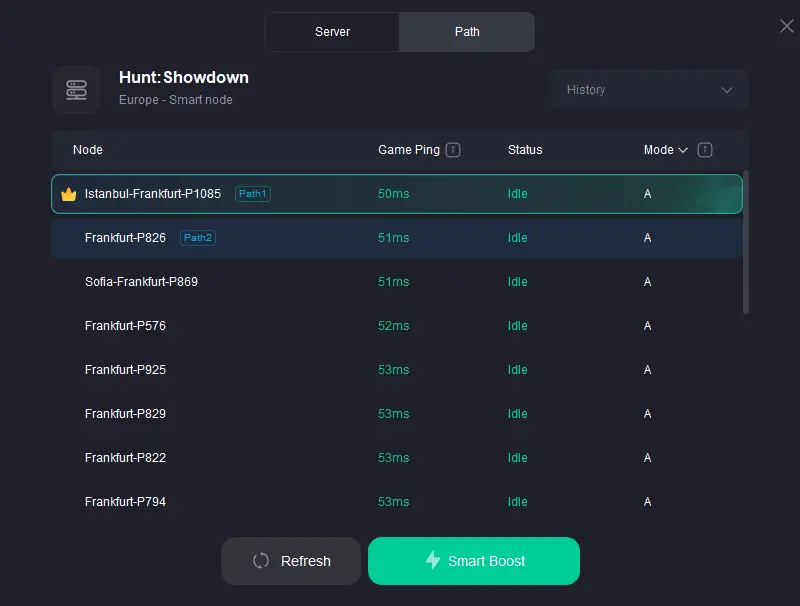Click the 52ms ping value
Image resolution: width=800 pixels, height=606 pixels.
(x=393, y=325)
